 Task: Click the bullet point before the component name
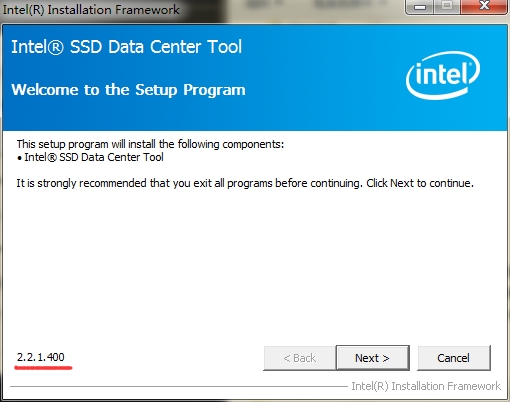tap(19, 158)
